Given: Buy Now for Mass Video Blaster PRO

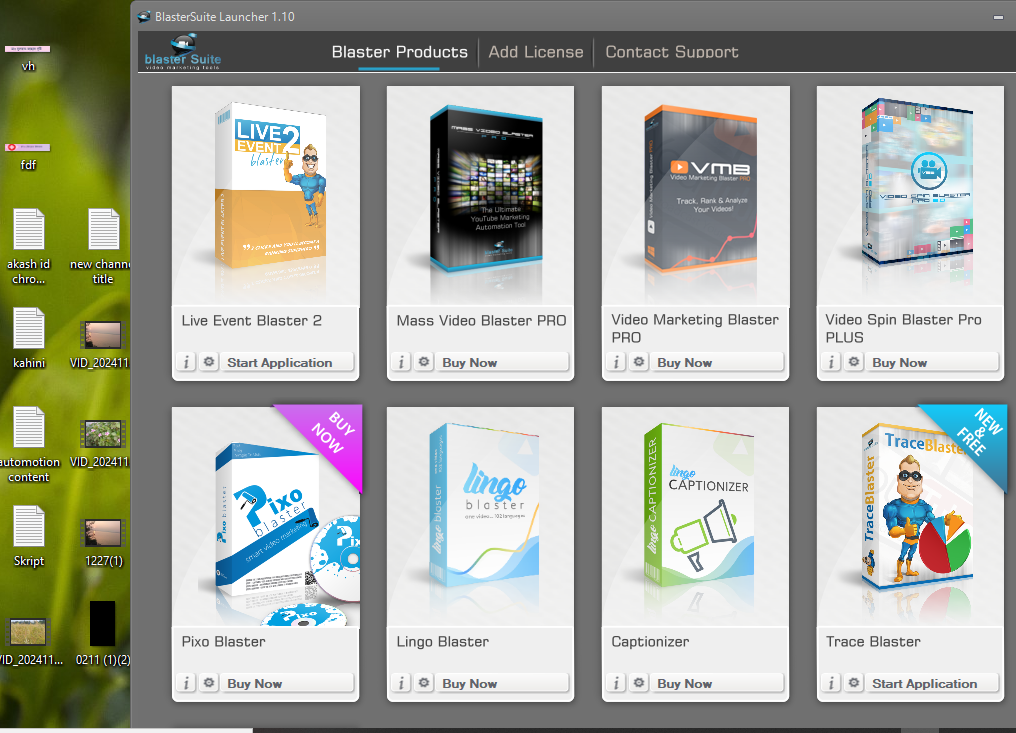Looking at the screenshot, I should tap(502, 362).
